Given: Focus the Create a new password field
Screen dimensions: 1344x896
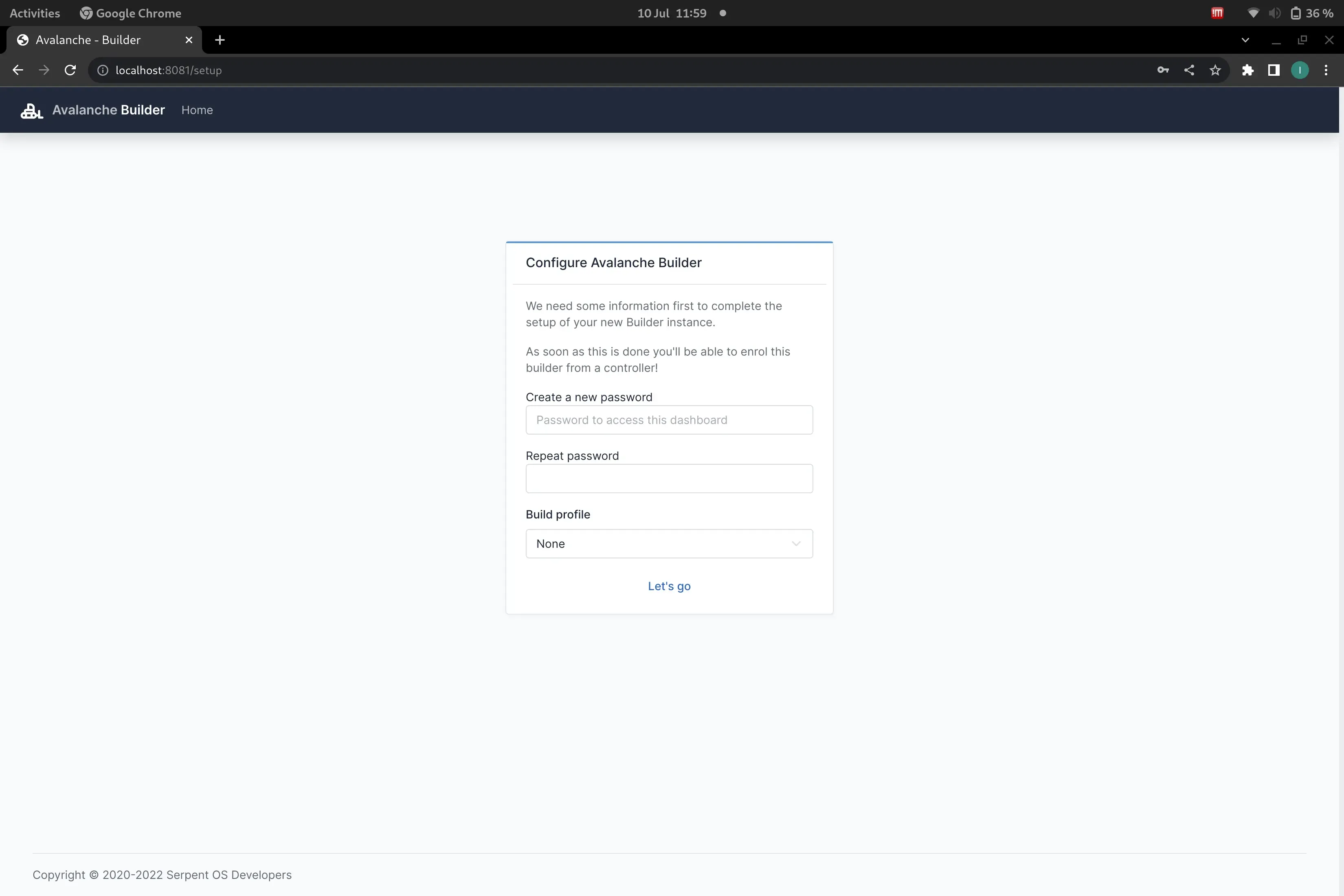Looking at the screenshot, I should [x=669, y=420].
